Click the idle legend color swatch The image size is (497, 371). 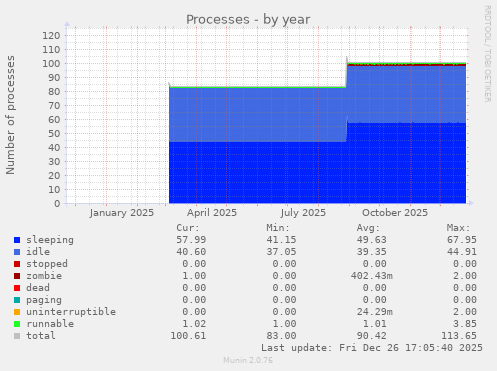pos(17,252)
